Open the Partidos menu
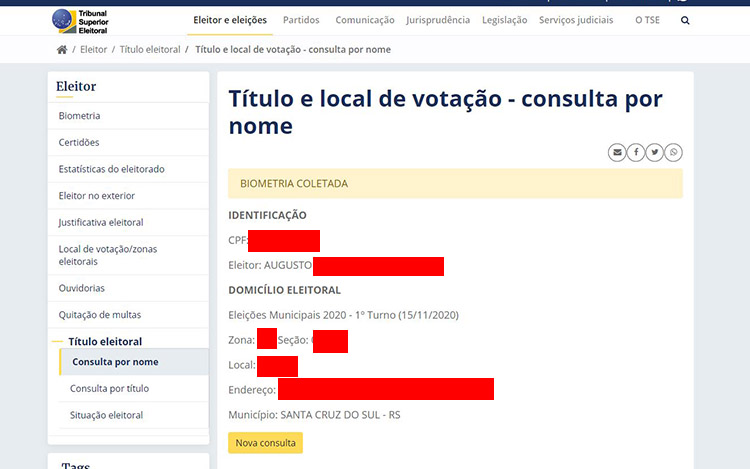Viewport: 750px width, 469px height. pos(301,20)
